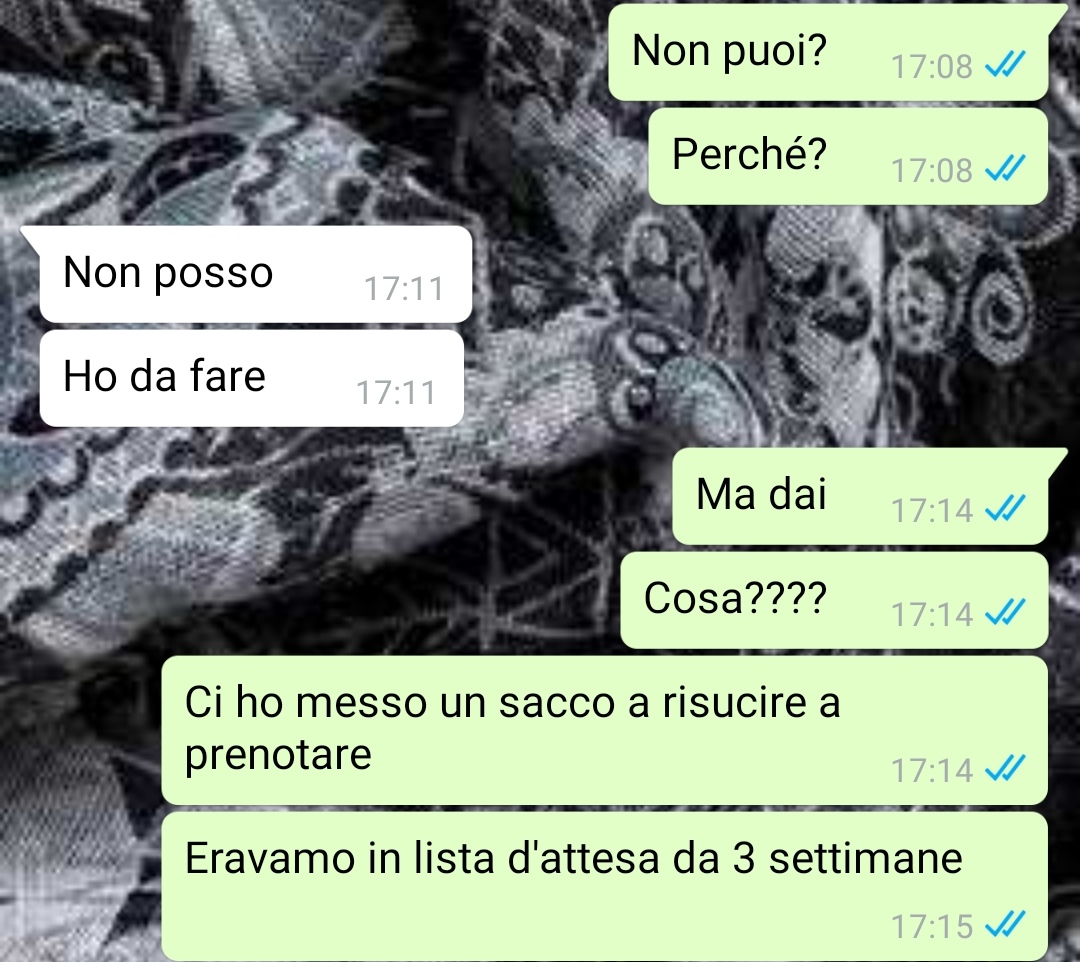The height and width of the screenshot is (962, 1080).
Task: Click the 17:14 timestamp on 'Cosa????'
Action: (932, 614)
